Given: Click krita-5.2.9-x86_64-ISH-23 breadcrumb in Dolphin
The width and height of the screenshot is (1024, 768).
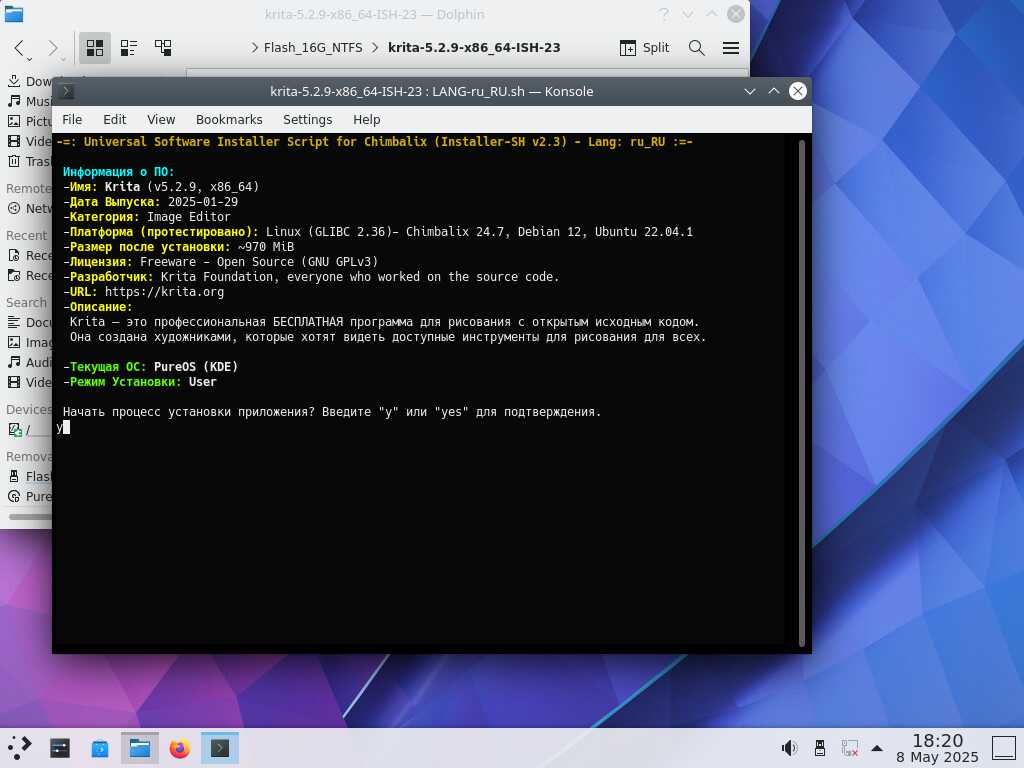Looking at the screenshot, I should tap(474, 48).
